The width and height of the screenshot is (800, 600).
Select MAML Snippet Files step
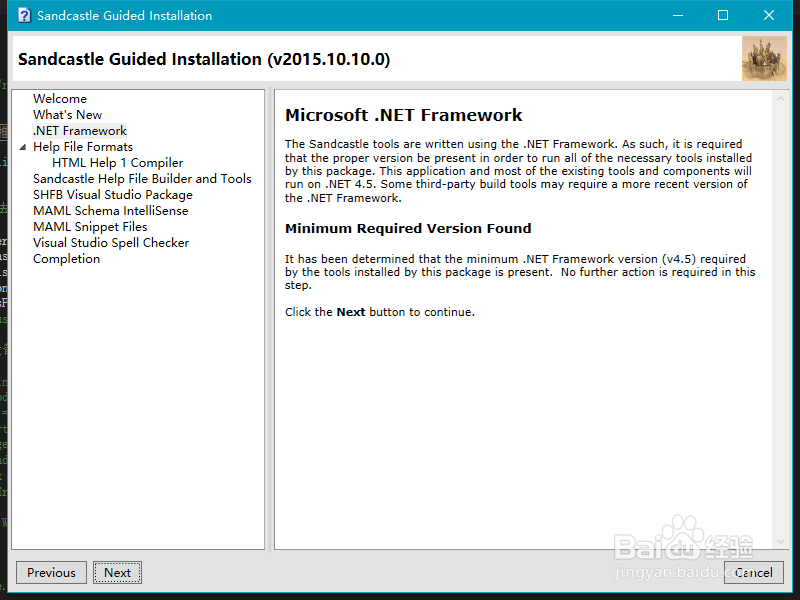coord(90,227)
